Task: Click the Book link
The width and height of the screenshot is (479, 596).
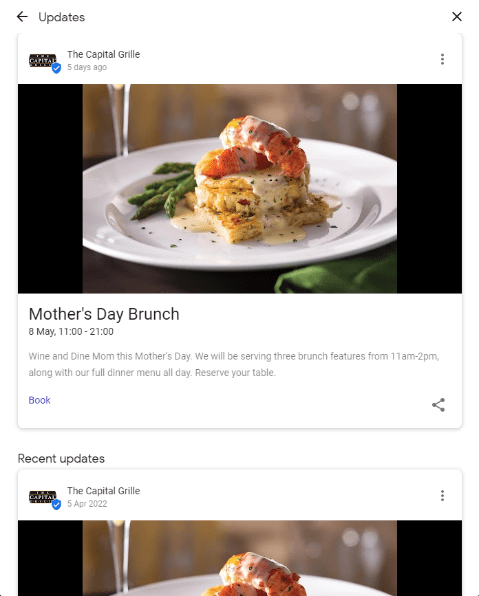Action: click(x=40, y=400)
